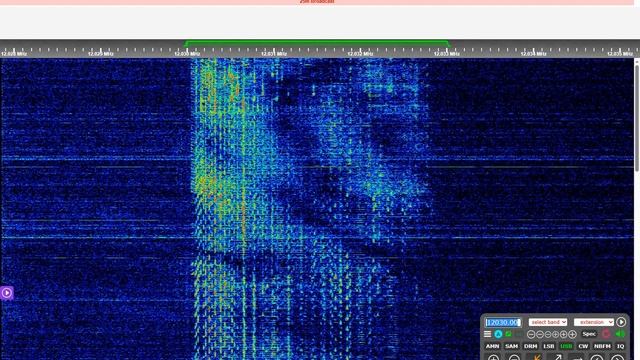Click the largest minus frequency step button

531,334
